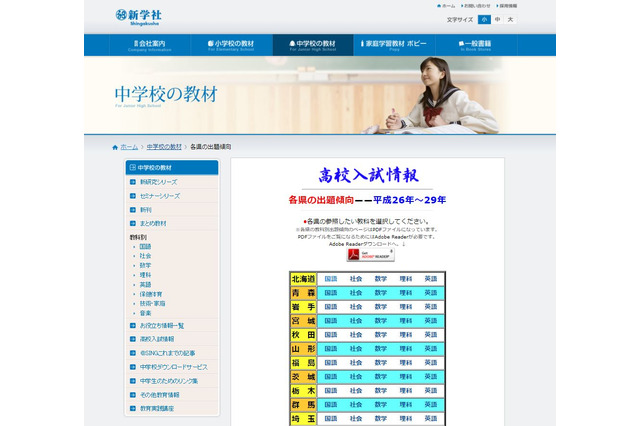The width and height of the screenshot is (640, 426).
Task: Select 数学 under 教科別 in the sidebar
Action: point(145,266)
